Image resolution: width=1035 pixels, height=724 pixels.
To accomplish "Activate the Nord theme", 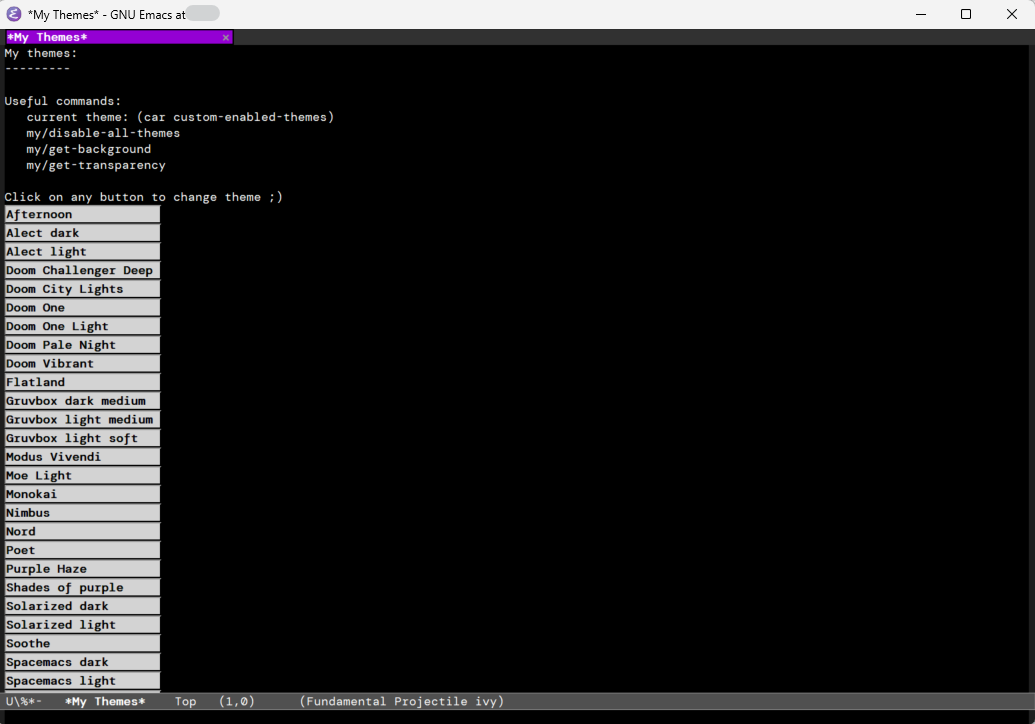I will click(x=82, y=532).
